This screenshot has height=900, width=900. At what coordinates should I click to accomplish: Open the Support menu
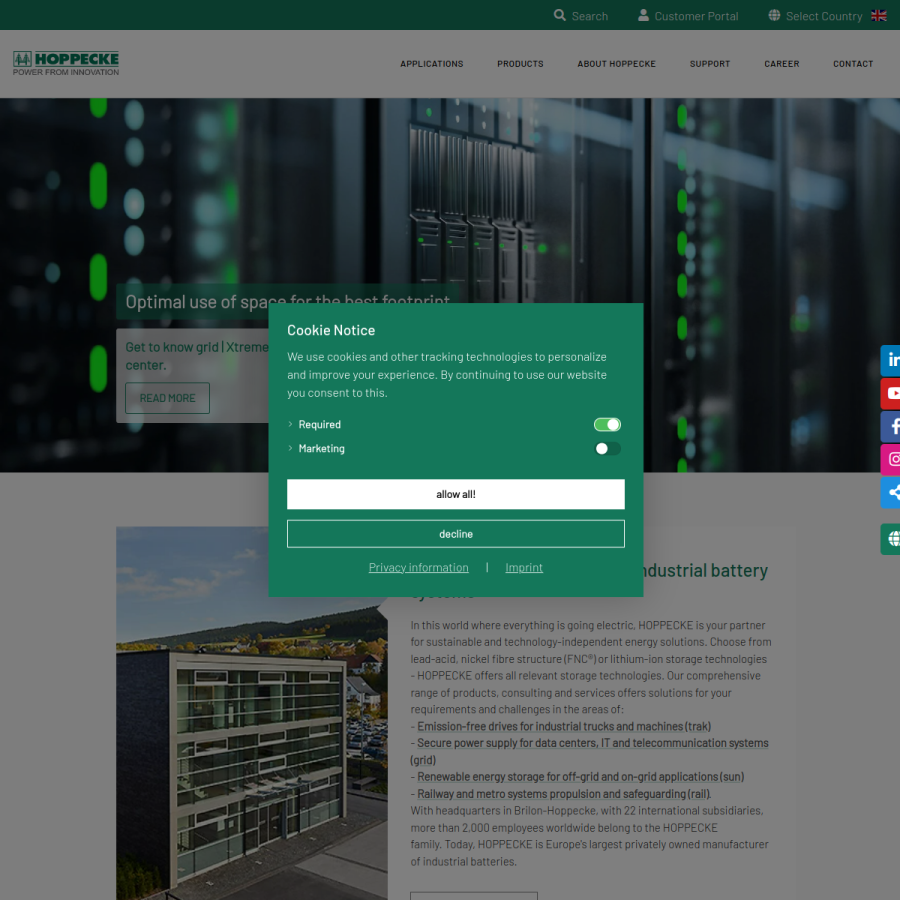coord(709,64)
